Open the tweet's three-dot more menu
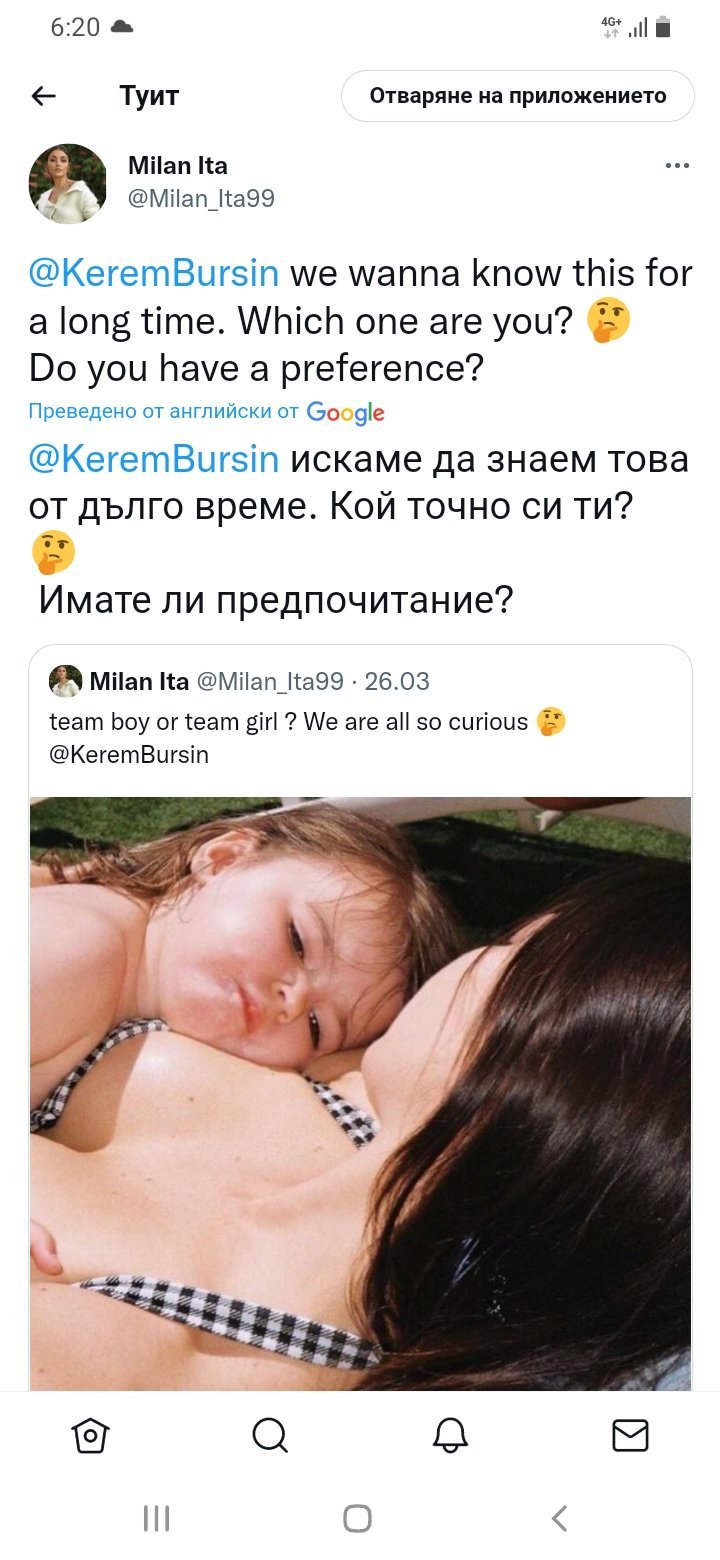The width and height of the screenshot is (720, 1560). 677,166
